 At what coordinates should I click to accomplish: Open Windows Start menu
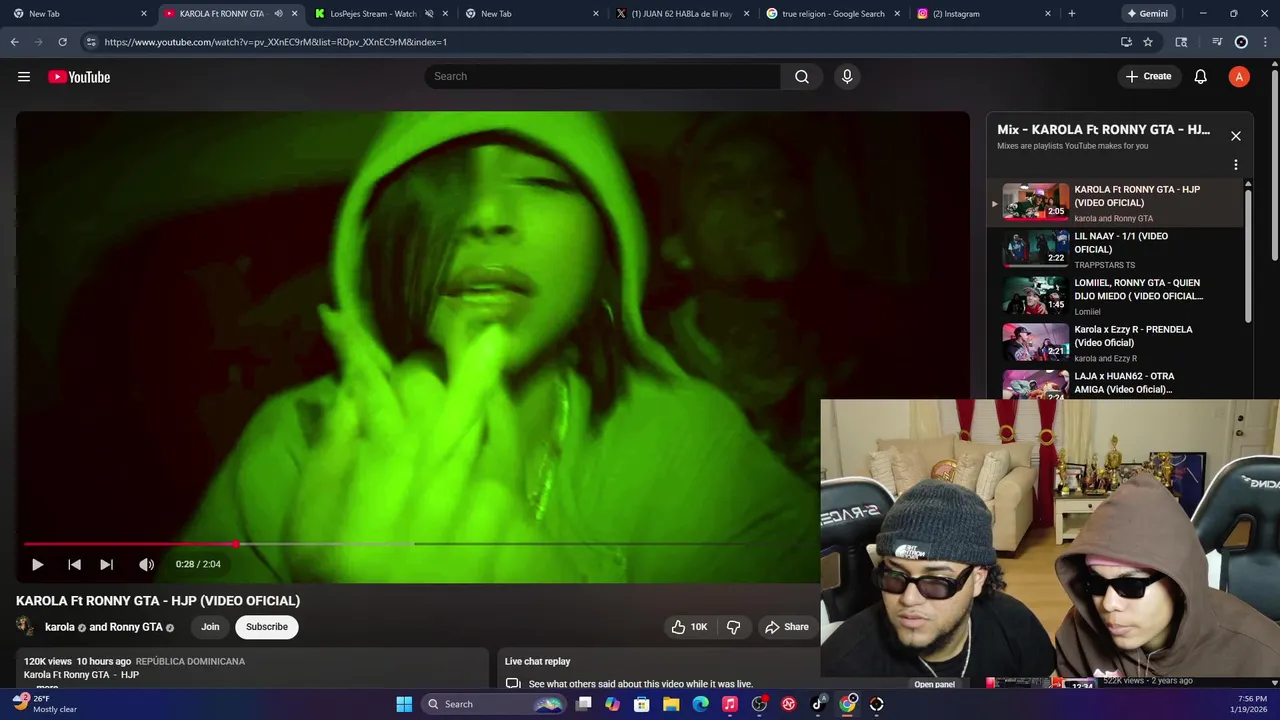point(404,704)
